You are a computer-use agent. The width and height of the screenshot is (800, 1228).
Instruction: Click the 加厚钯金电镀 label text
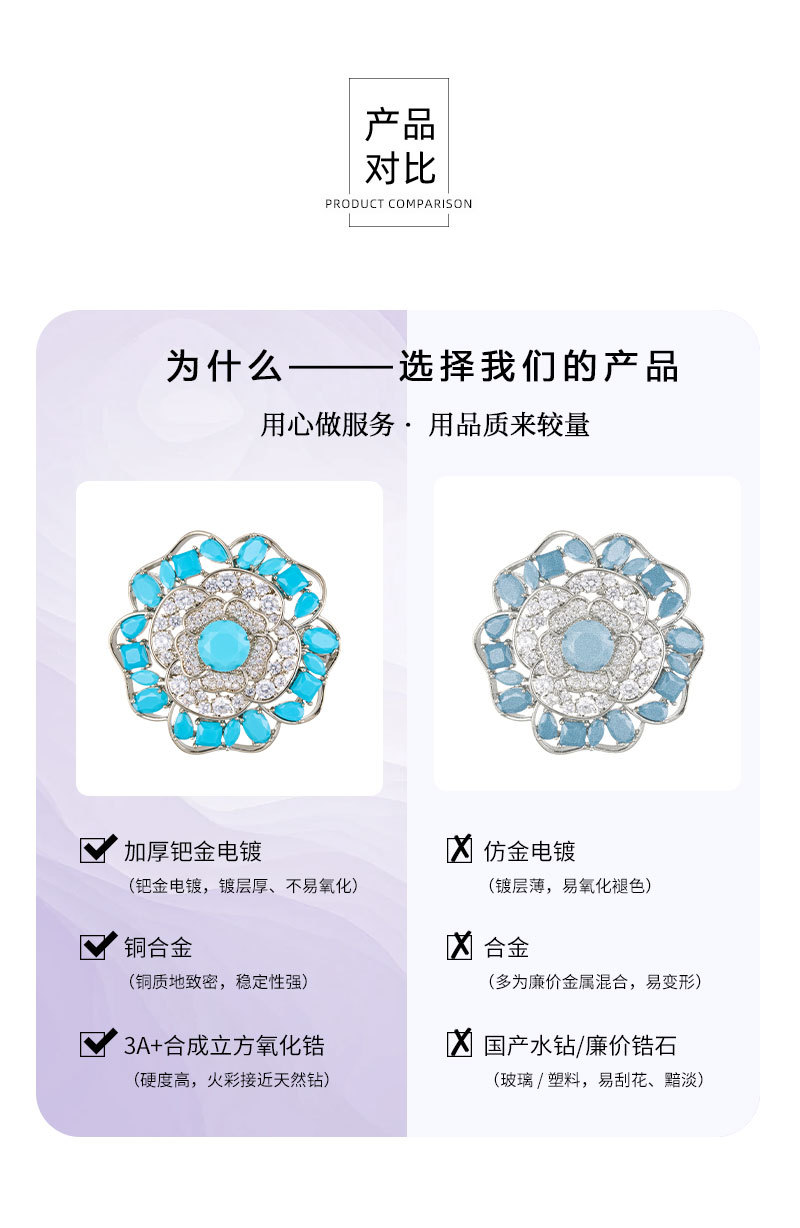pos(193,851)
